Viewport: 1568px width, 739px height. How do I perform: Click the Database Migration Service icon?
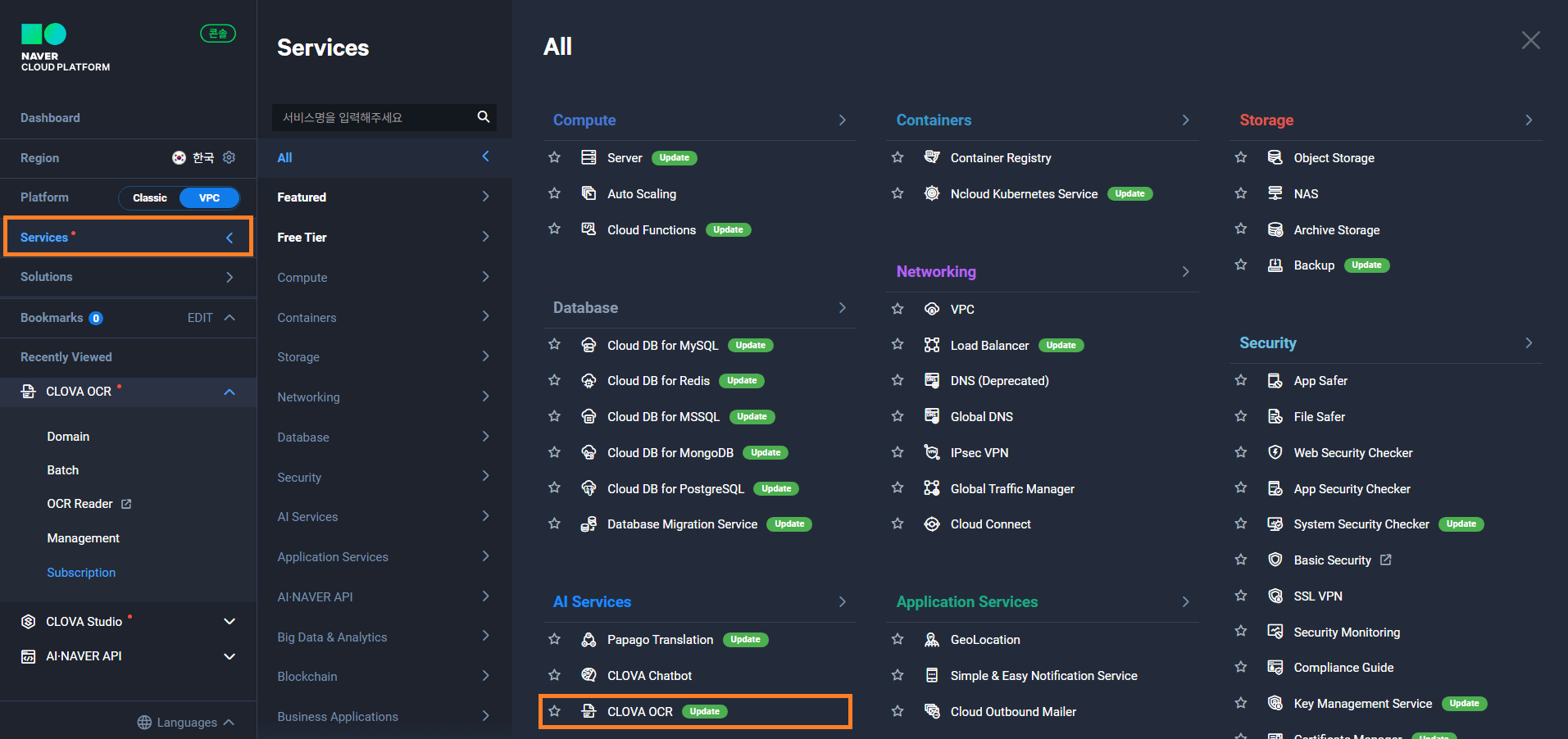[x=589, y=524]
